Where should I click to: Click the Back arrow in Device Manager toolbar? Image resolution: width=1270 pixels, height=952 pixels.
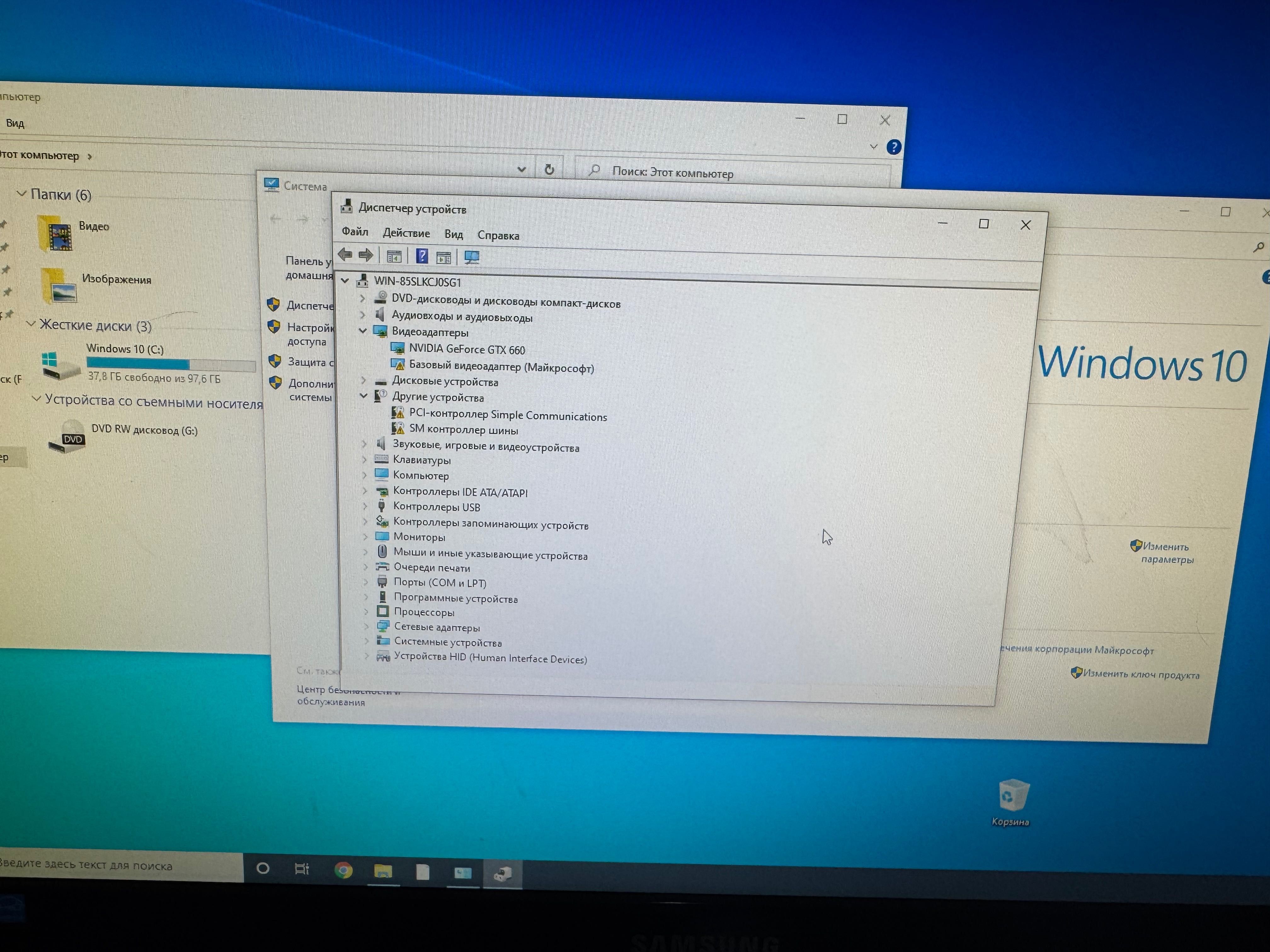point(345,254)
